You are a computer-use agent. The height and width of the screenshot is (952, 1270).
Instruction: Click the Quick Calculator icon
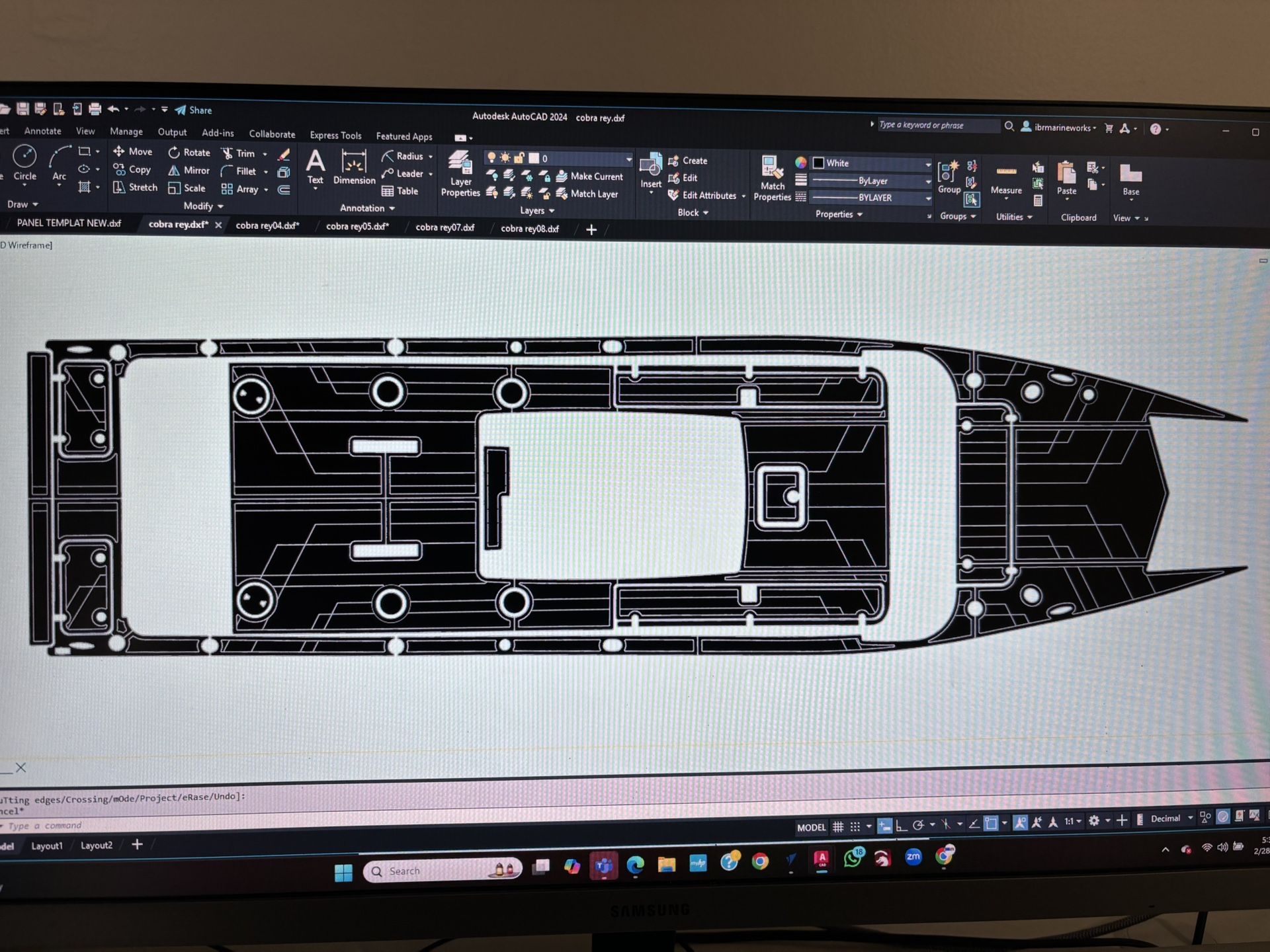tap(1038, 200)
